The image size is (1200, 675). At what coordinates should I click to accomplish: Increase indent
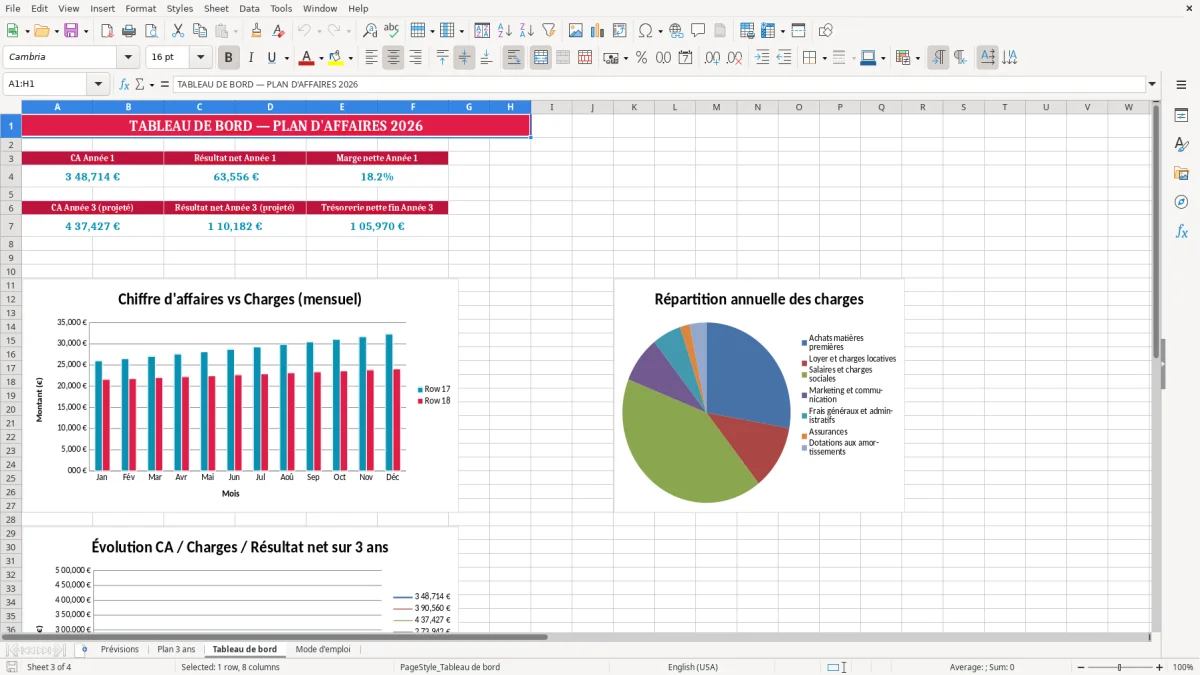762,58
